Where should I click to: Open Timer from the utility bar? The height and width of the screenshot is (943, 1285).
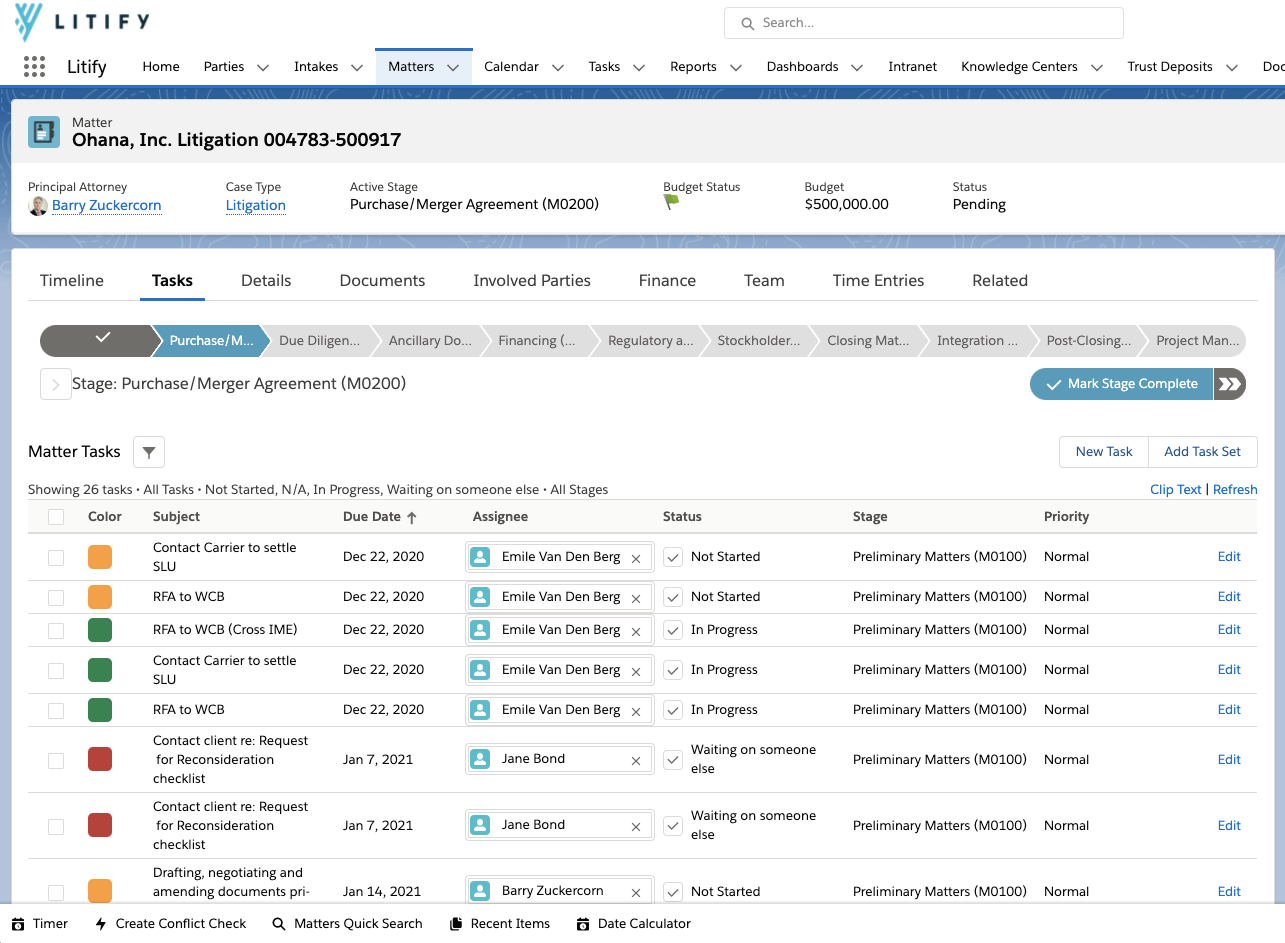click(40, 924)
